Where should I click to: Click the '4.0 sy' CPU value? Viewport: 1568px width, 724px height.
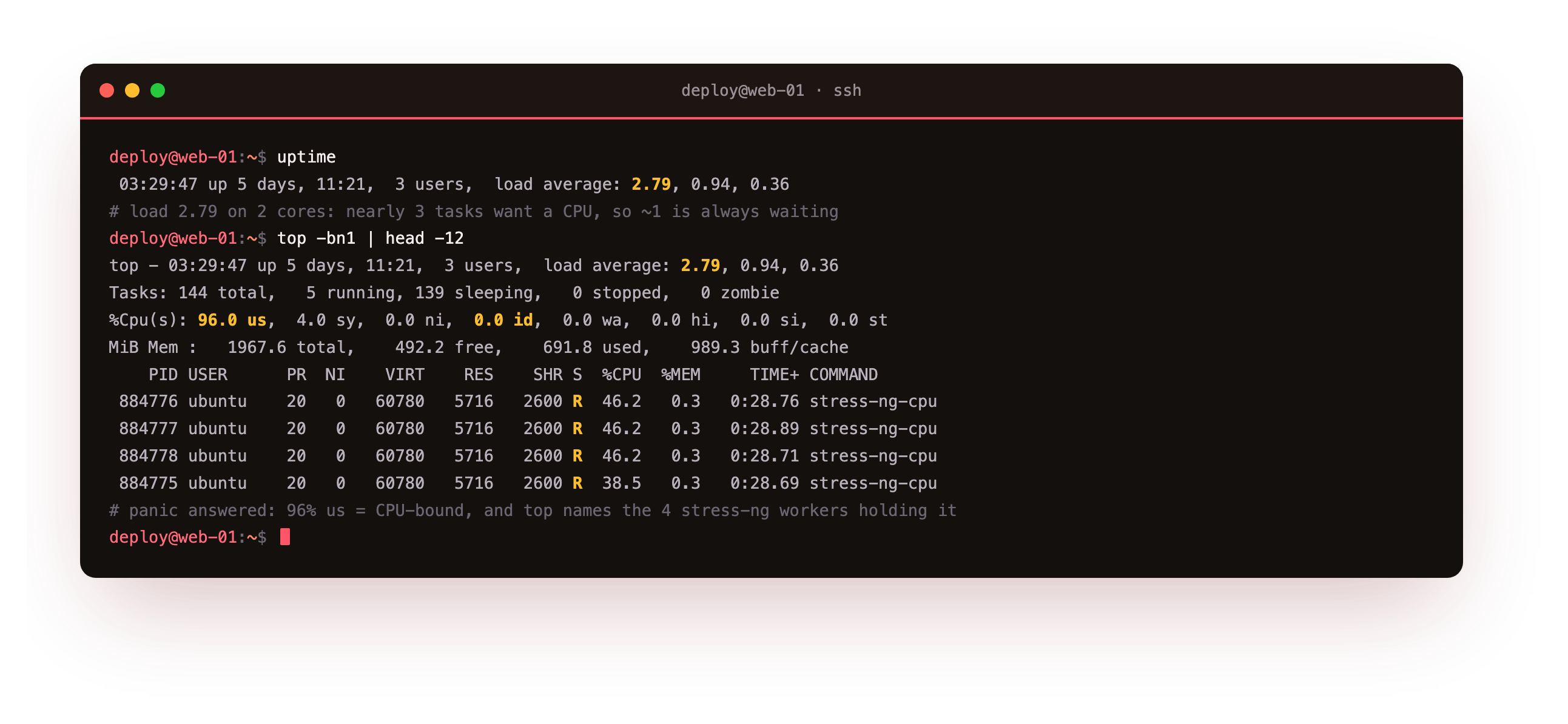point(326,320)
